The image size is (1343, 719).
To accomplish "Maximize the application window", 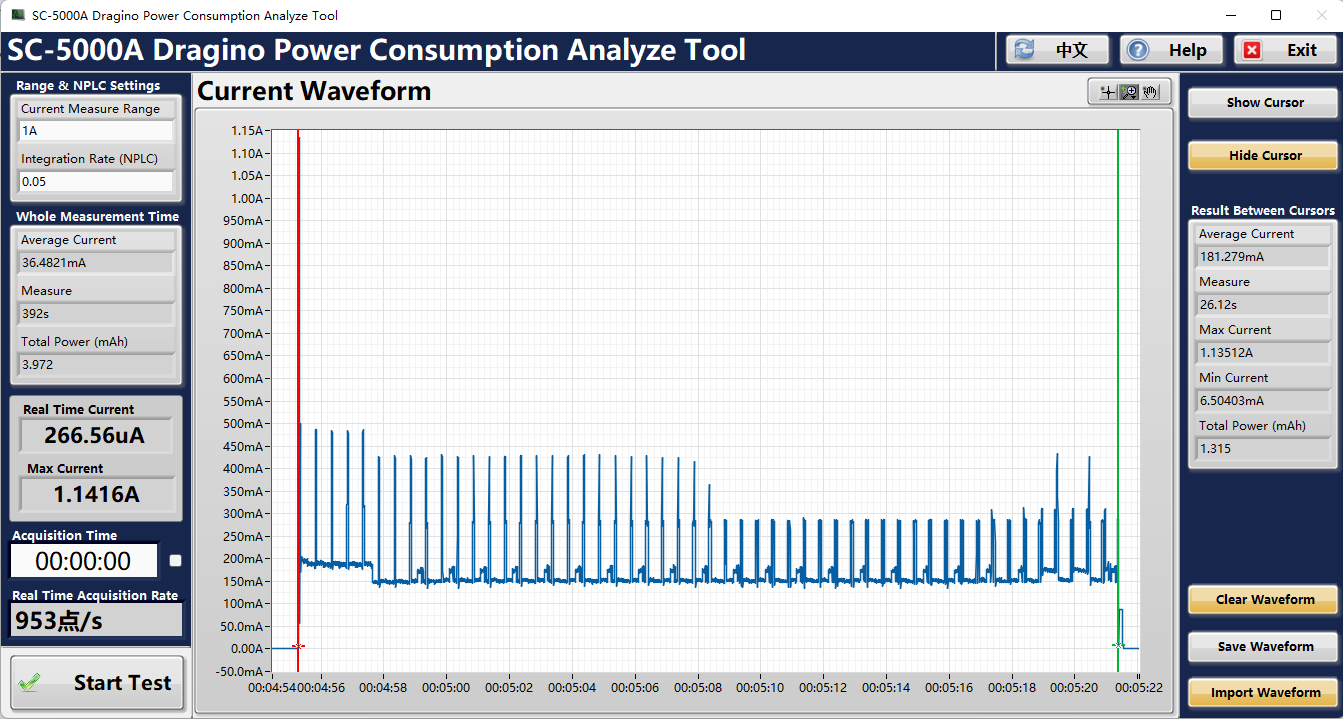I will click(1276, 15).
